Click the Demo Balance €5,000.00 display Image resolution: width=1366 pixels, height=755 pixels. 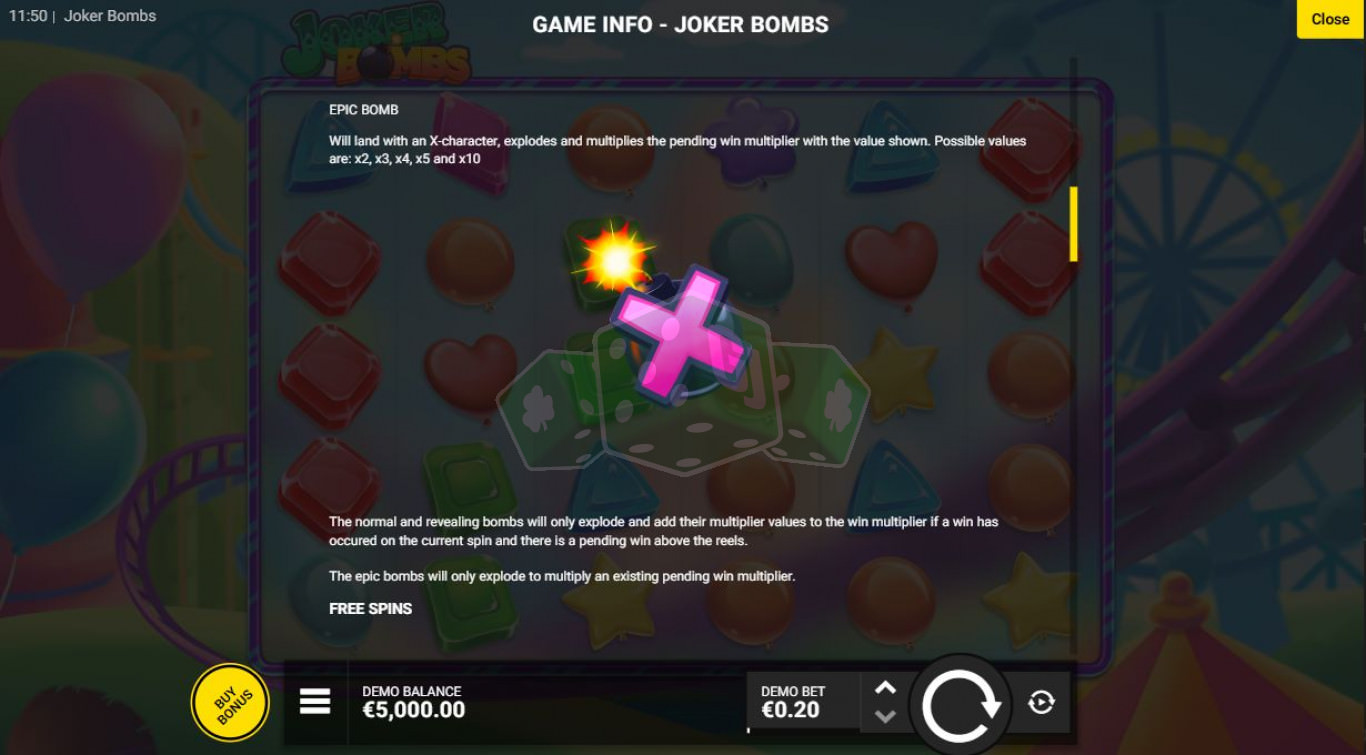[413, 701]
